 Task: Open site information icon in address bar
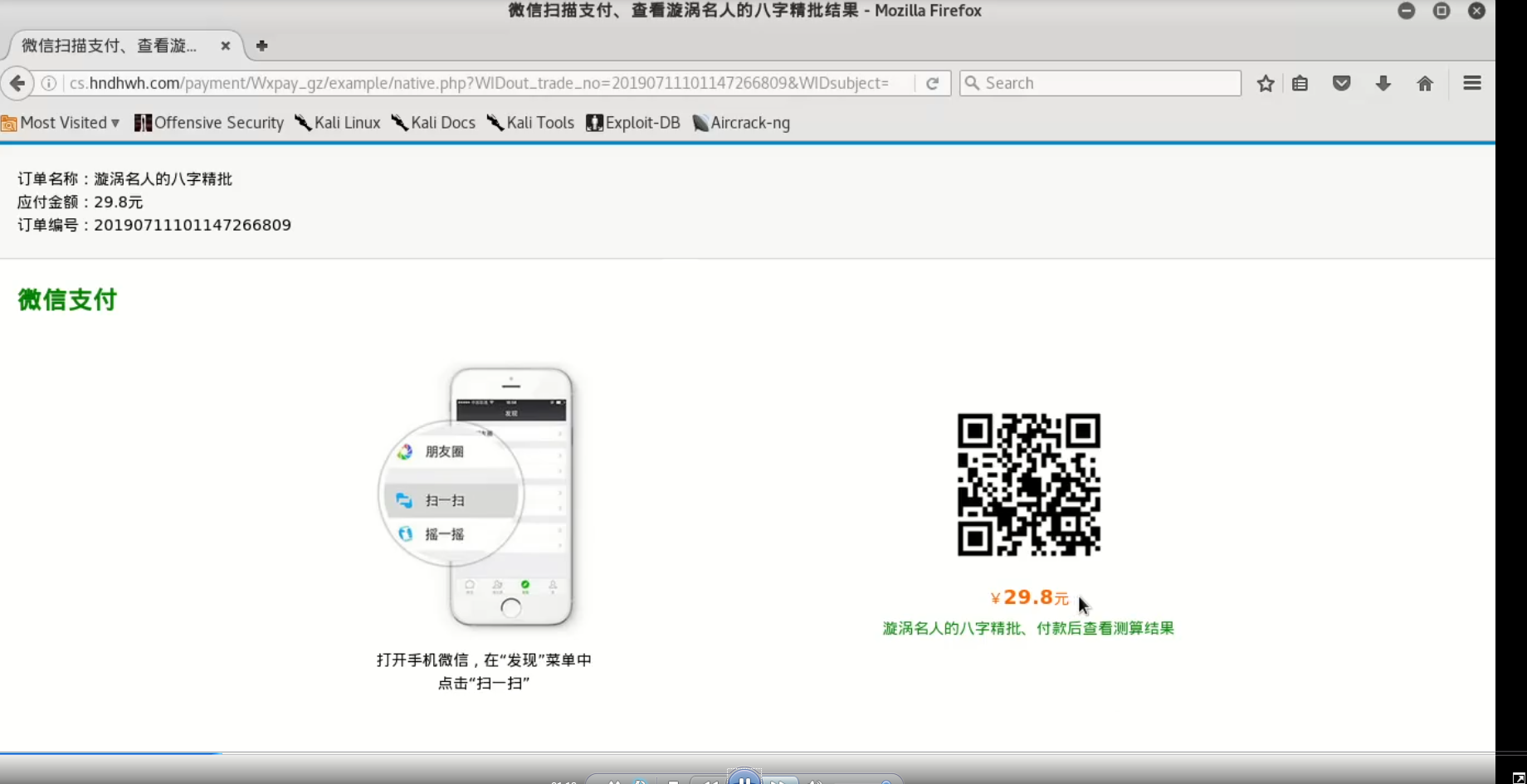click(x=49, y=83)
